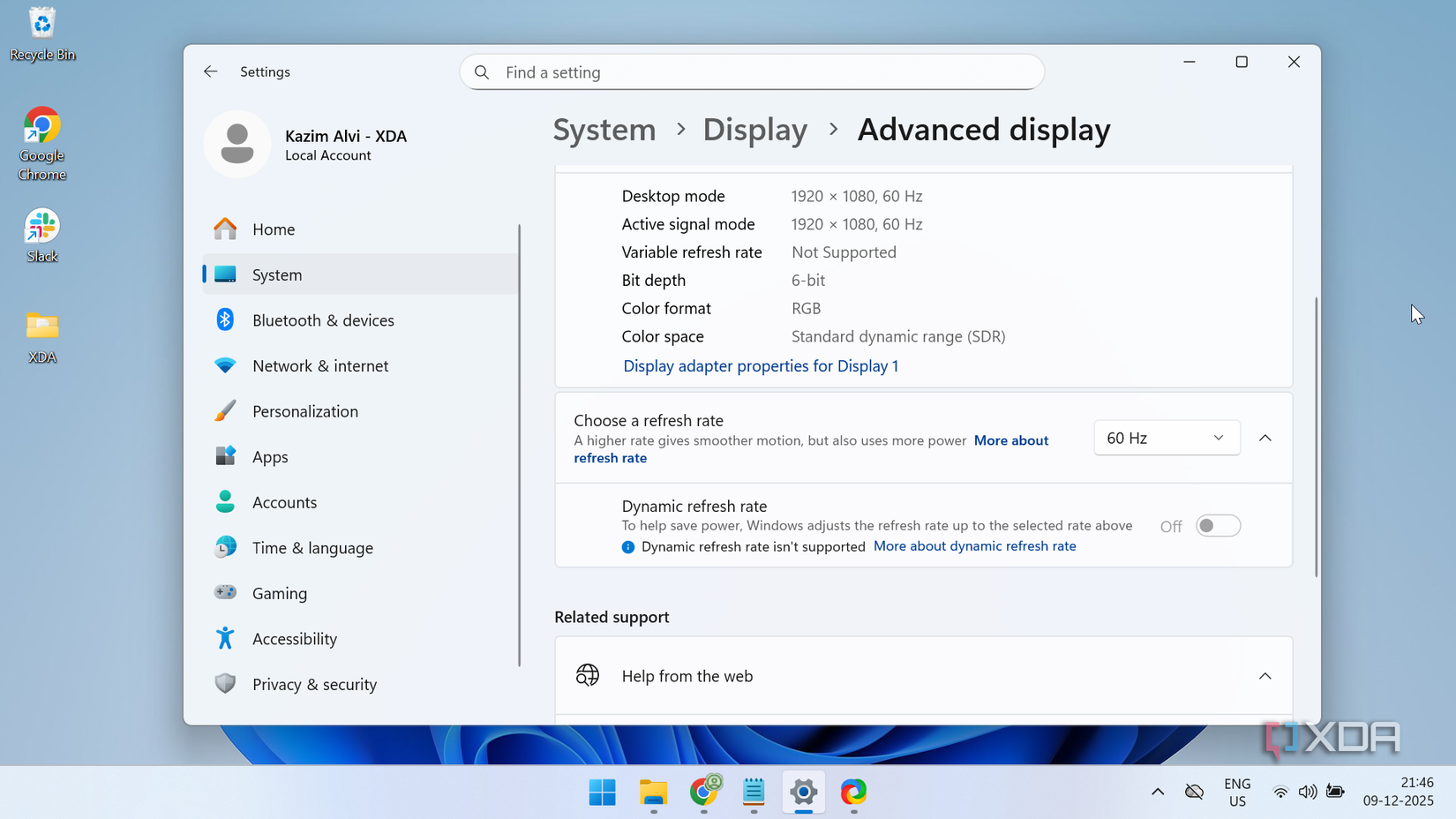Open Privacy & security settings

(313, 684)
